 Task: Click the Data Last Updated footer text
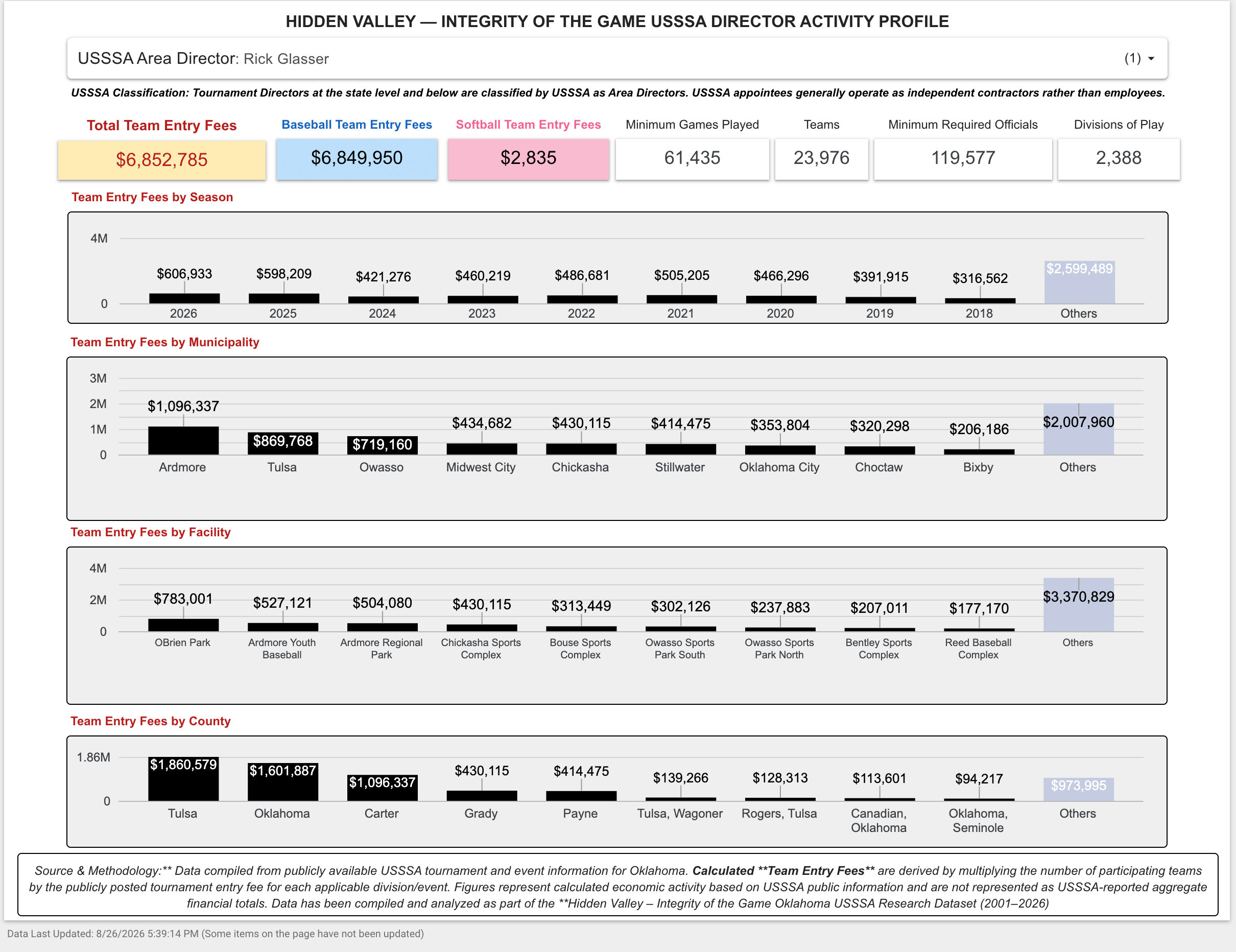click(216, 934)
